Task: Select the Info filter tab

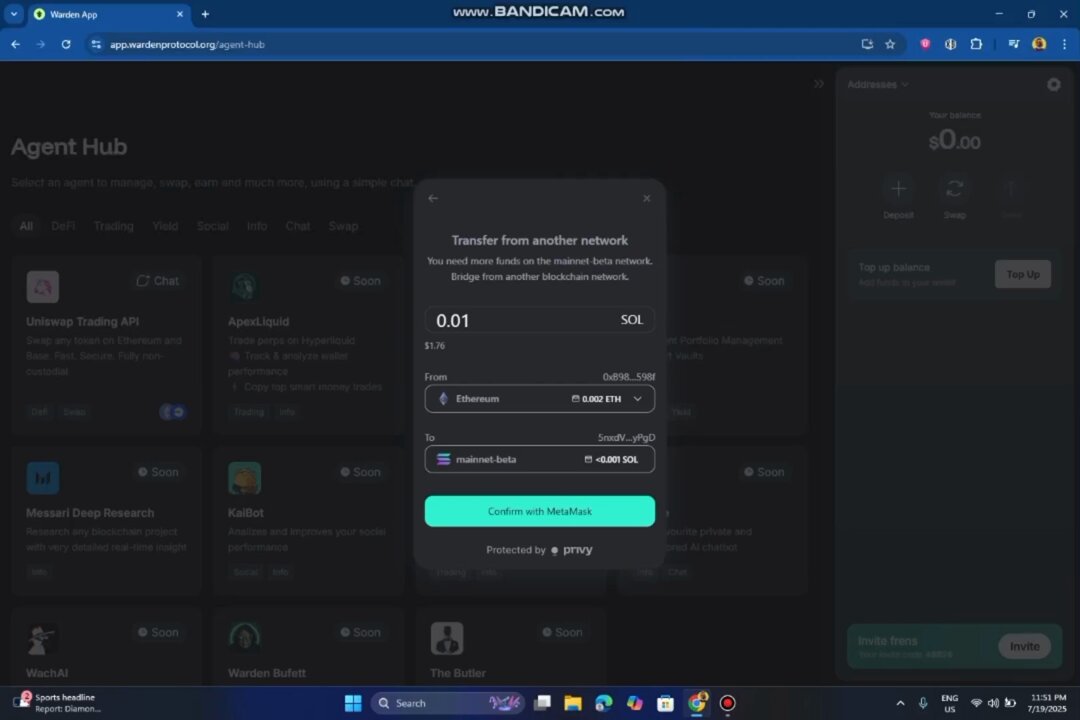Action: [257, 226]
